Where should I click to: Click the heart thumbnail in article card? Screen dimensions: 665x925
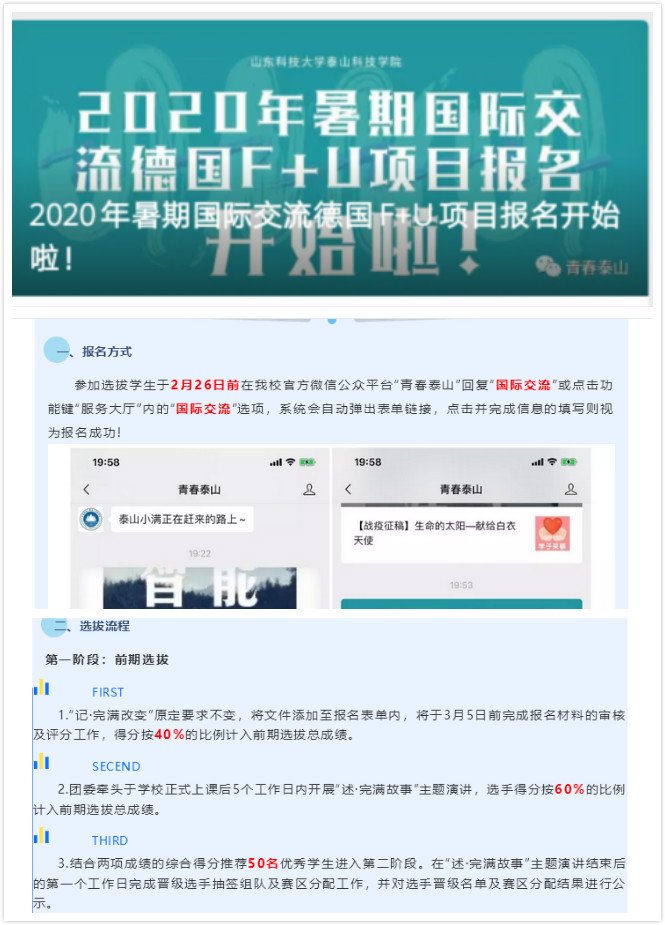[552, 533]
